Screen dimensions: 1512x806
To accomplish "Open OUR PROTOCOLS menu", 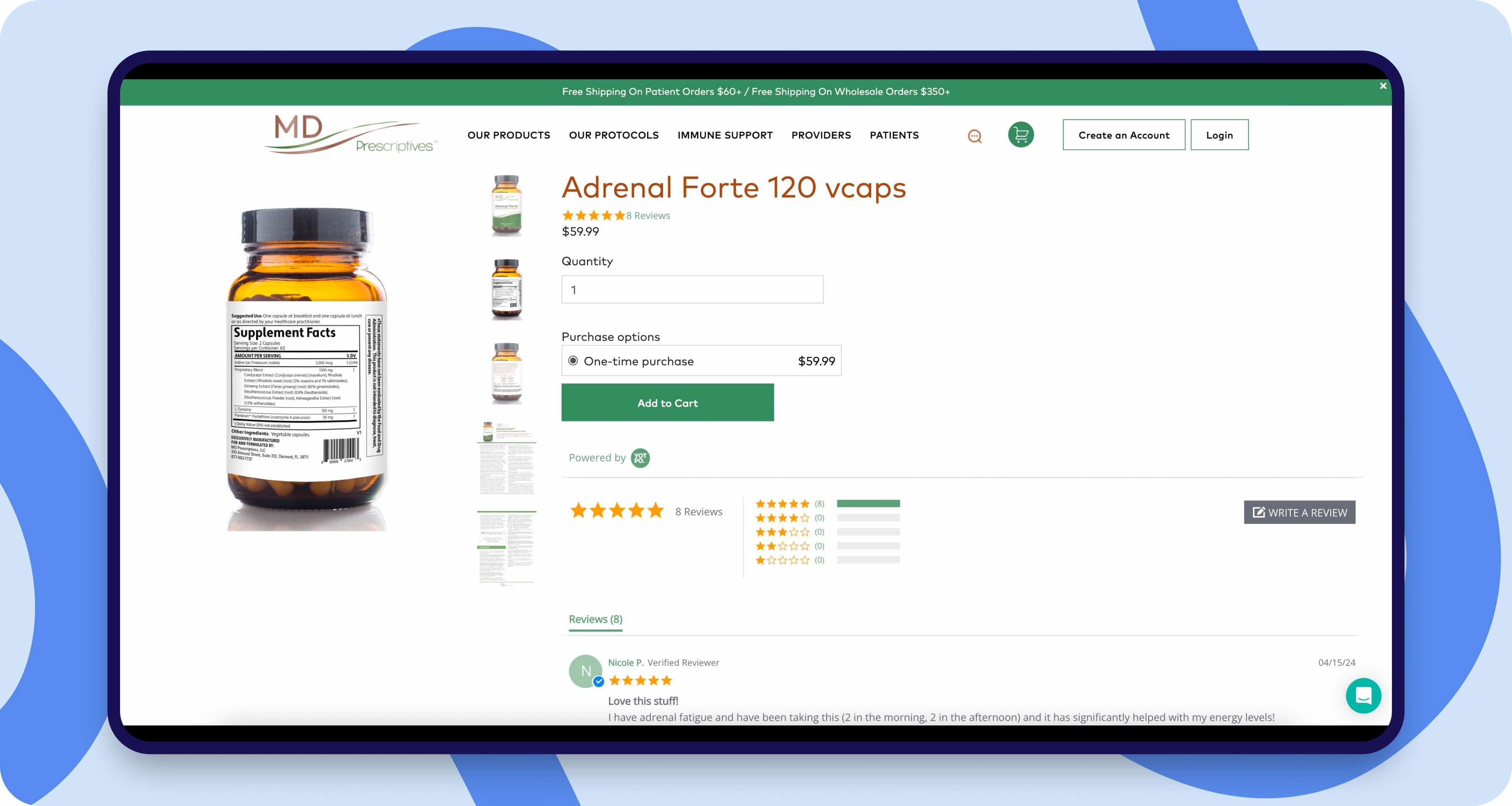I will click(x=614, y=135).
